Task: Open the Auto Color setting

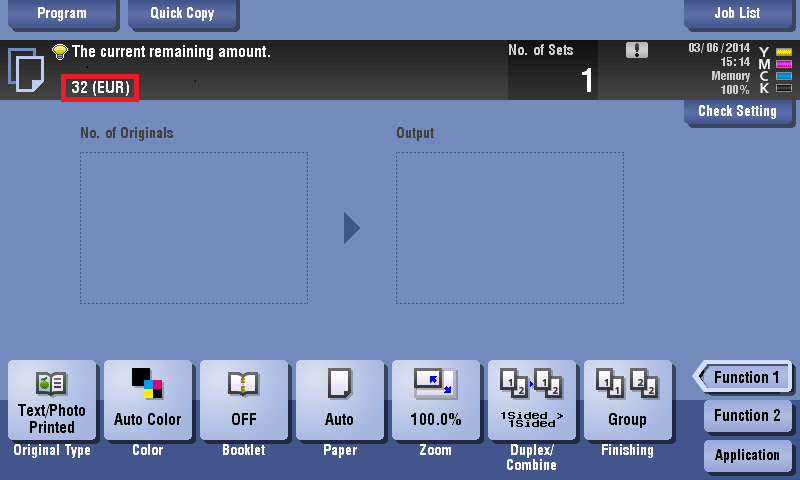Action: point(148,401)
